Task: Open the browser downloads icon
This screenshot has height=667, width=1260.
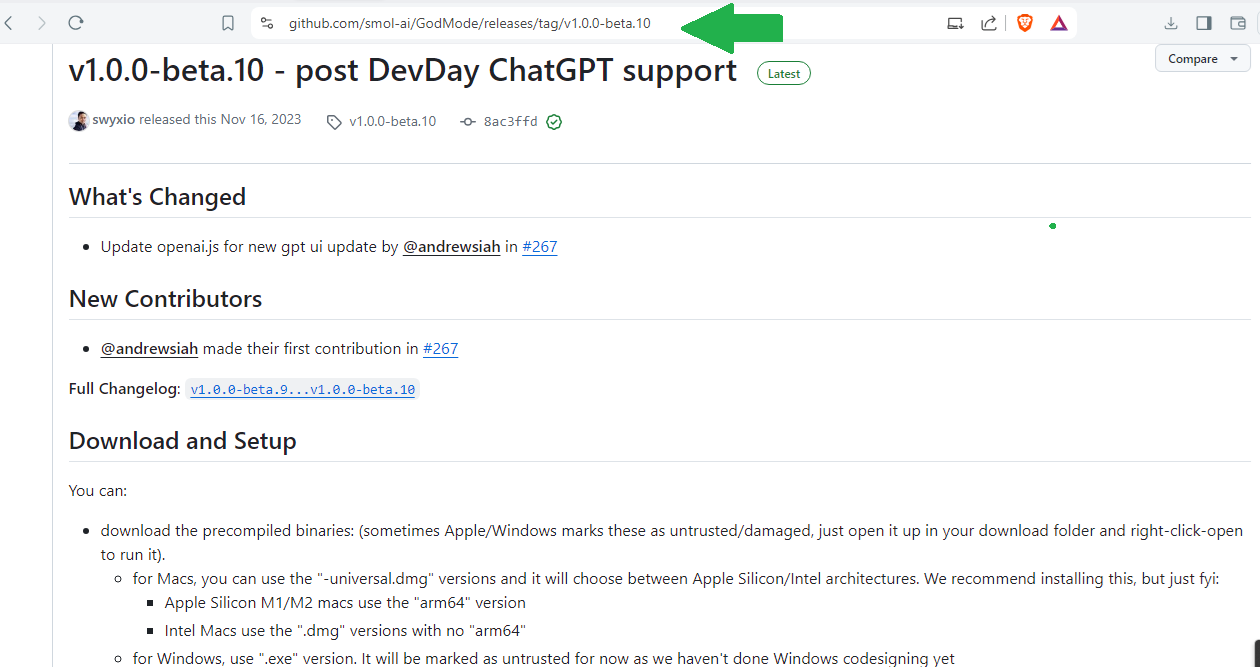Action: 1171,23
